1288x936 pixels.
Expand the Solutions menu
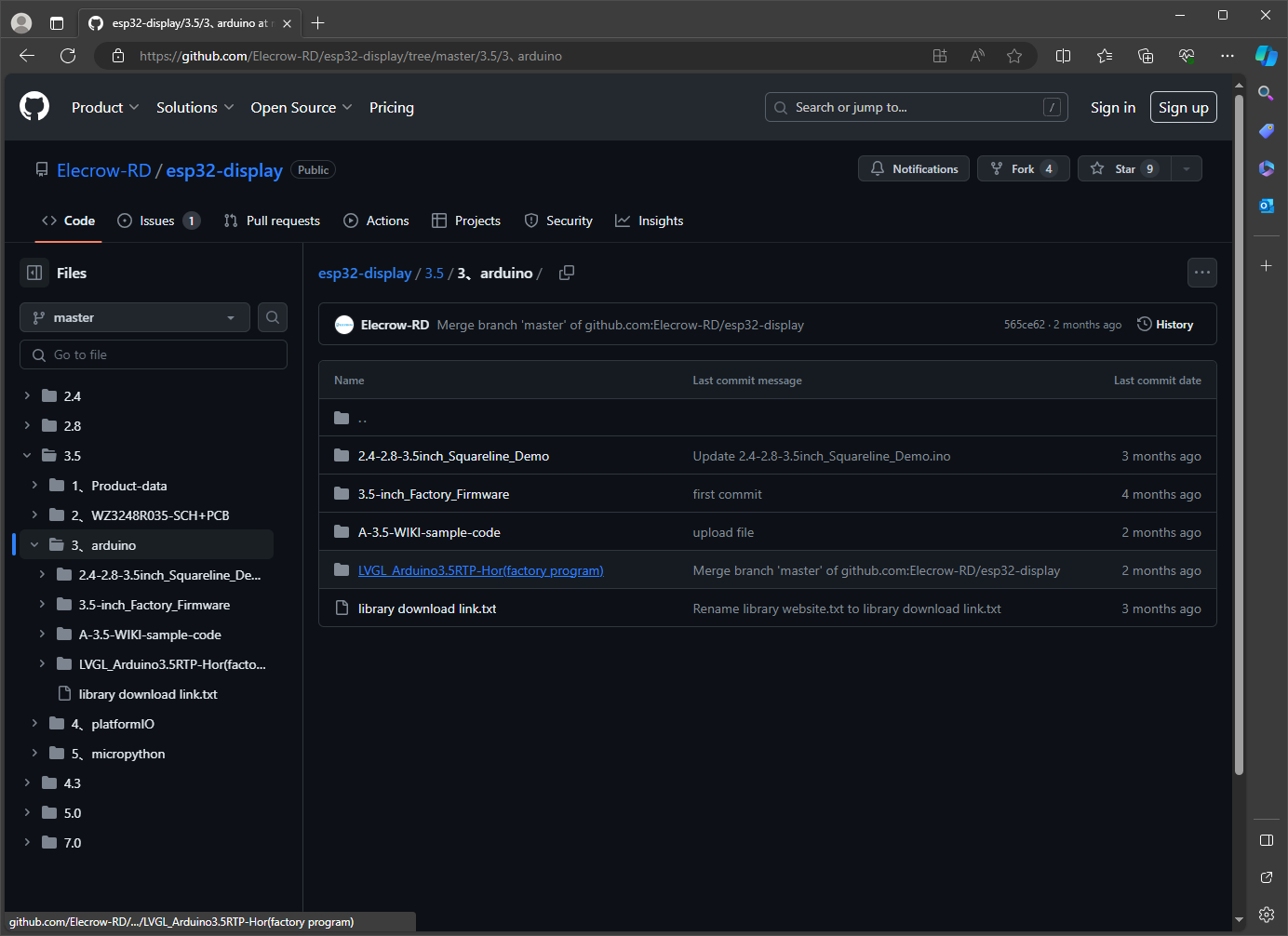pyautogui.click(x=195, y=108)
